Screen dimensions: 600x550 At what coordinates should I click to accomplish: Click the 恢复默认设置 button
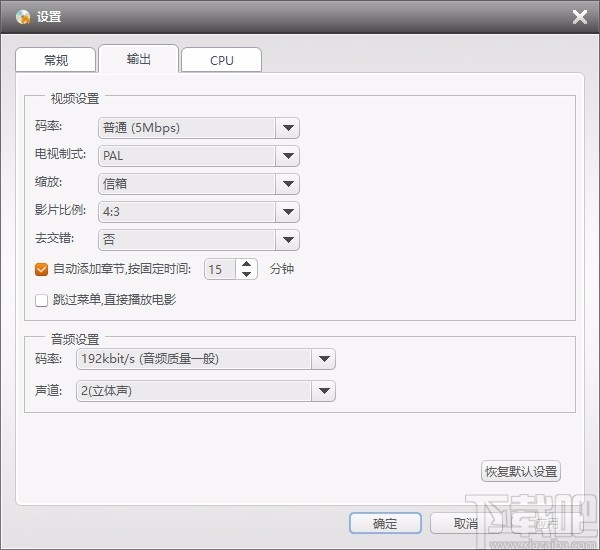521,471
